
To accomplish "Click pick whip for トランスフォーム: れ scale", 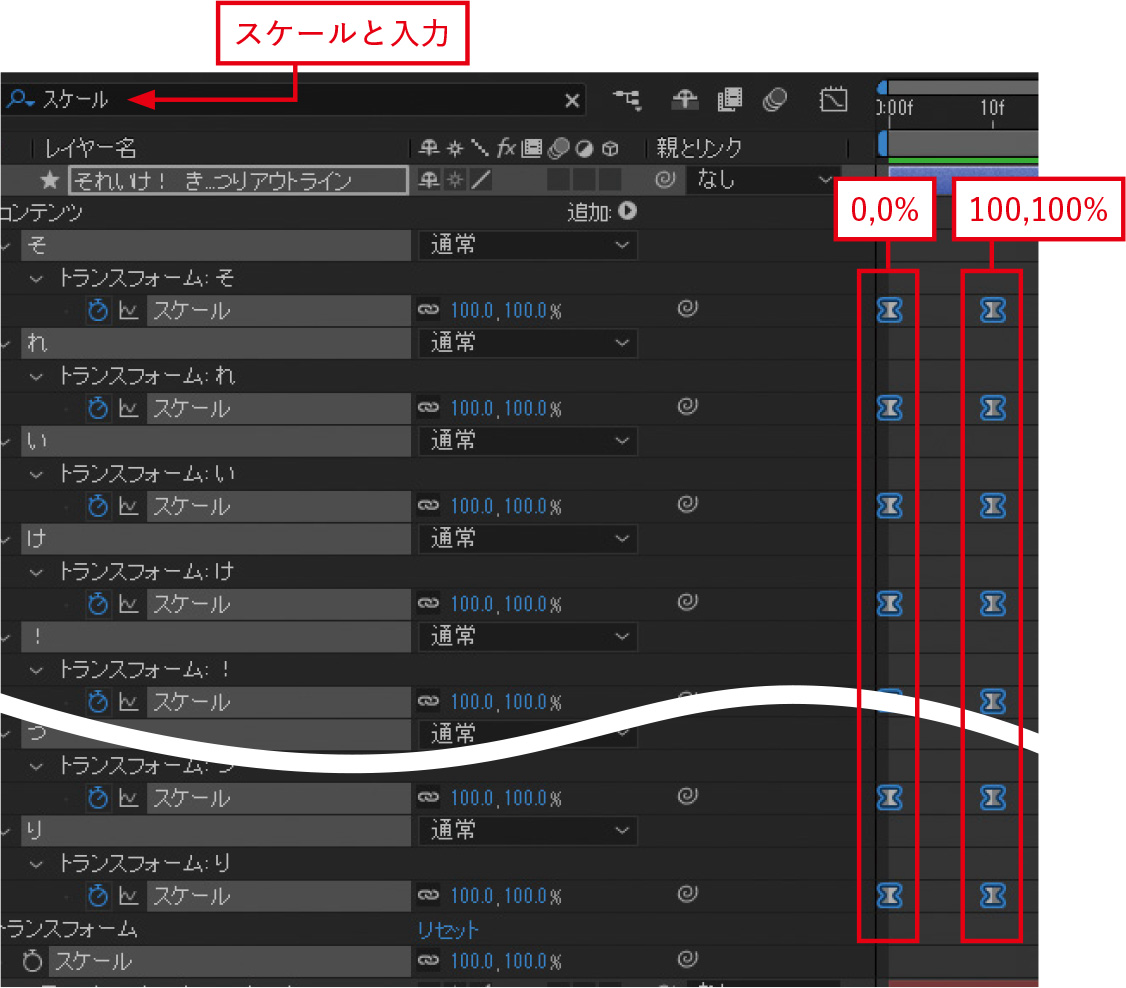I will (x=687, y=407).
